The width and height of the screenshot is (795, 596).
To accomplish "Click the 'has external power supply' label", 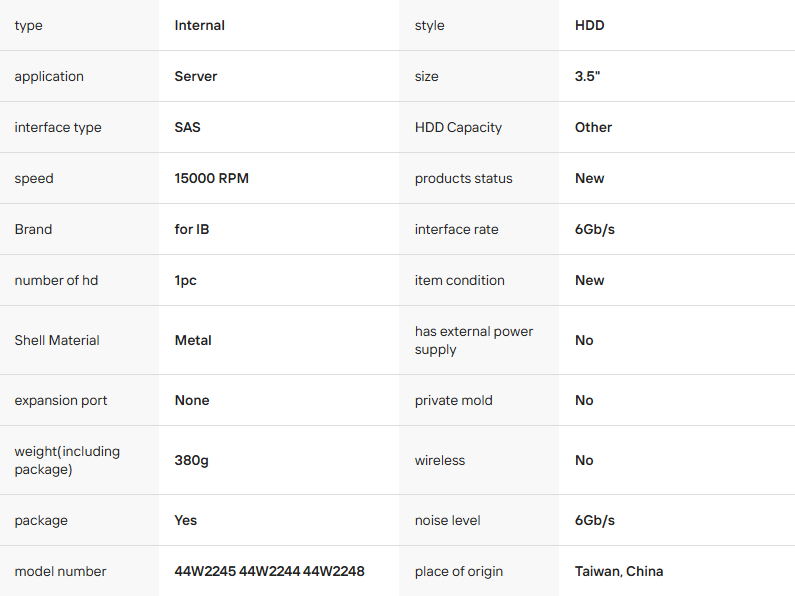I will click(474, 340).
